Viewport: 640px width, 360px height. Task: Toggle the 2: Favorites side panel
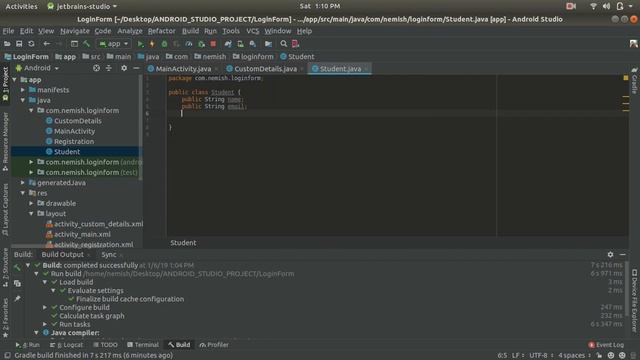[5, 318]
